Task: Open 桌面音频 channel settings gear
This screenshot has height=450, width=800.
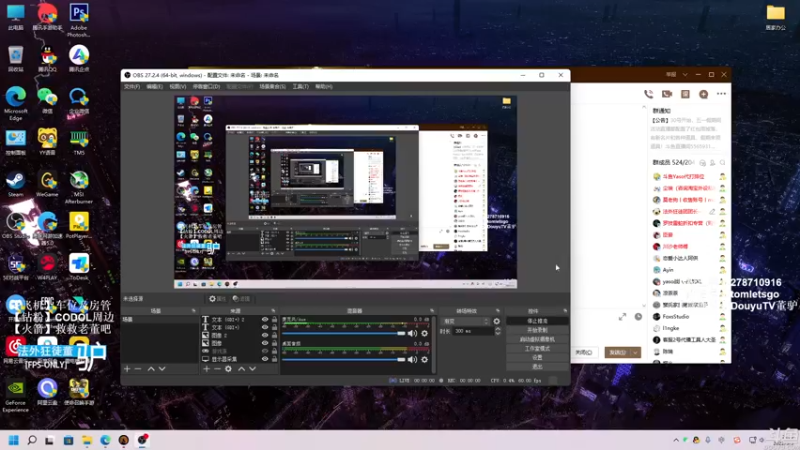Action: [x=424, y=359]
